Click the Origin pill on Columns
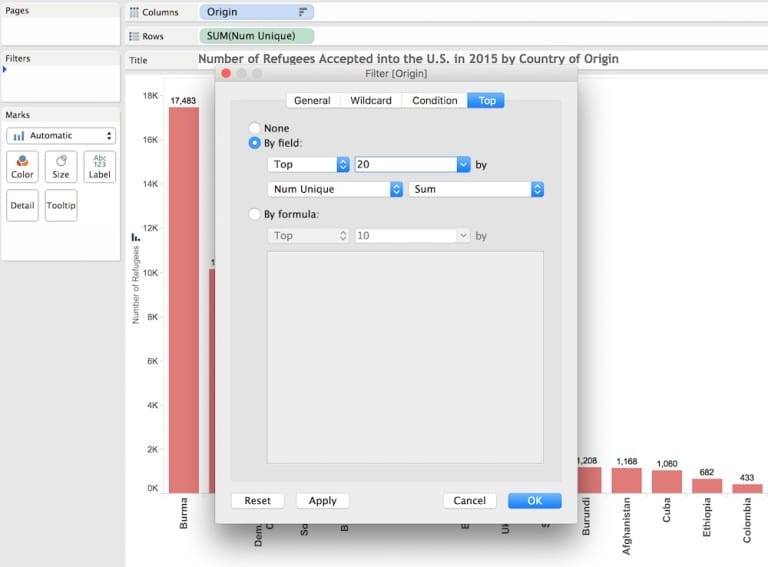 click(x=257, y=12)
